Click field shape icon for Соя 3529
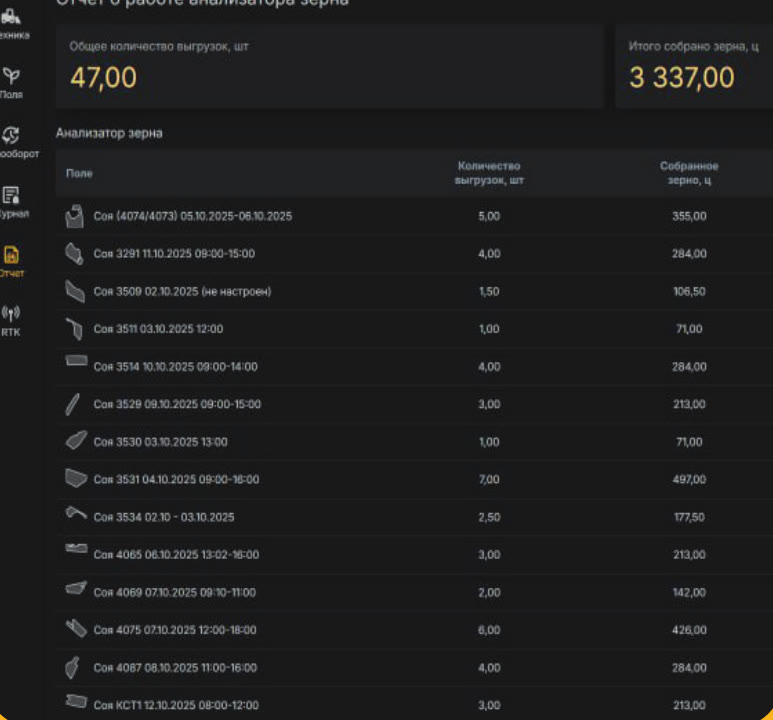The height and width of the screenshot is (720, 773). pos(72,404)
